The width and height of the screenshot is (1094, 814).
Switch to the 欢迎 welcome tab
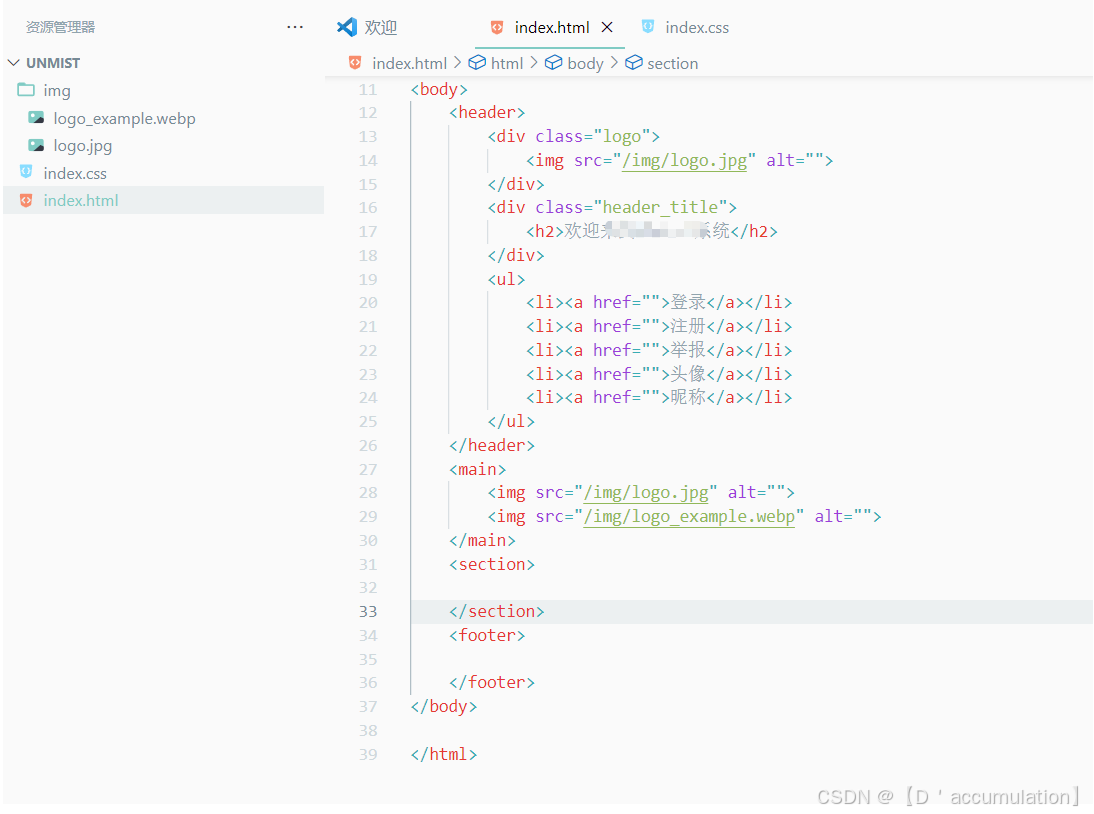click(x=379, y=27)
